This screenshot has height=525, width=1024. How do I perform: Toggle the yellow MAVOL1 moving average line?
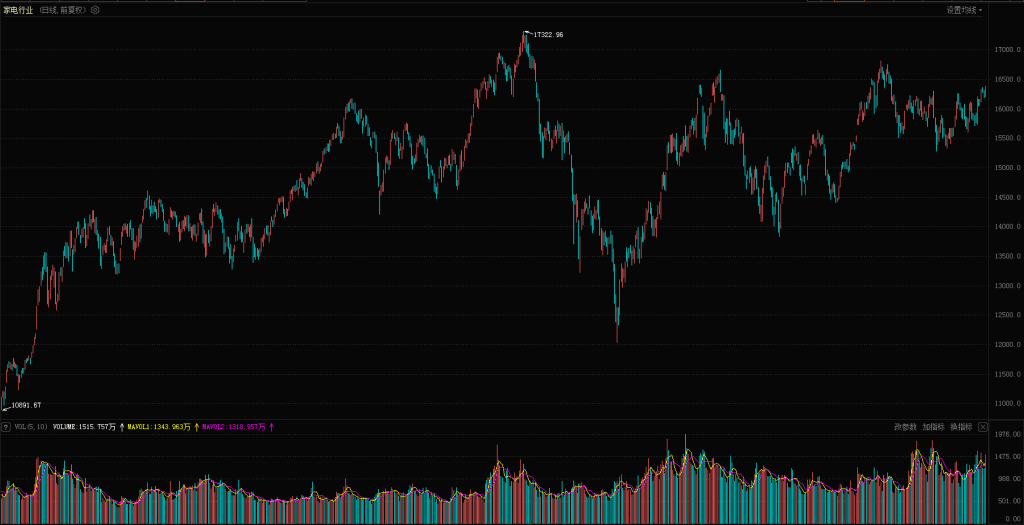point(160,427)
